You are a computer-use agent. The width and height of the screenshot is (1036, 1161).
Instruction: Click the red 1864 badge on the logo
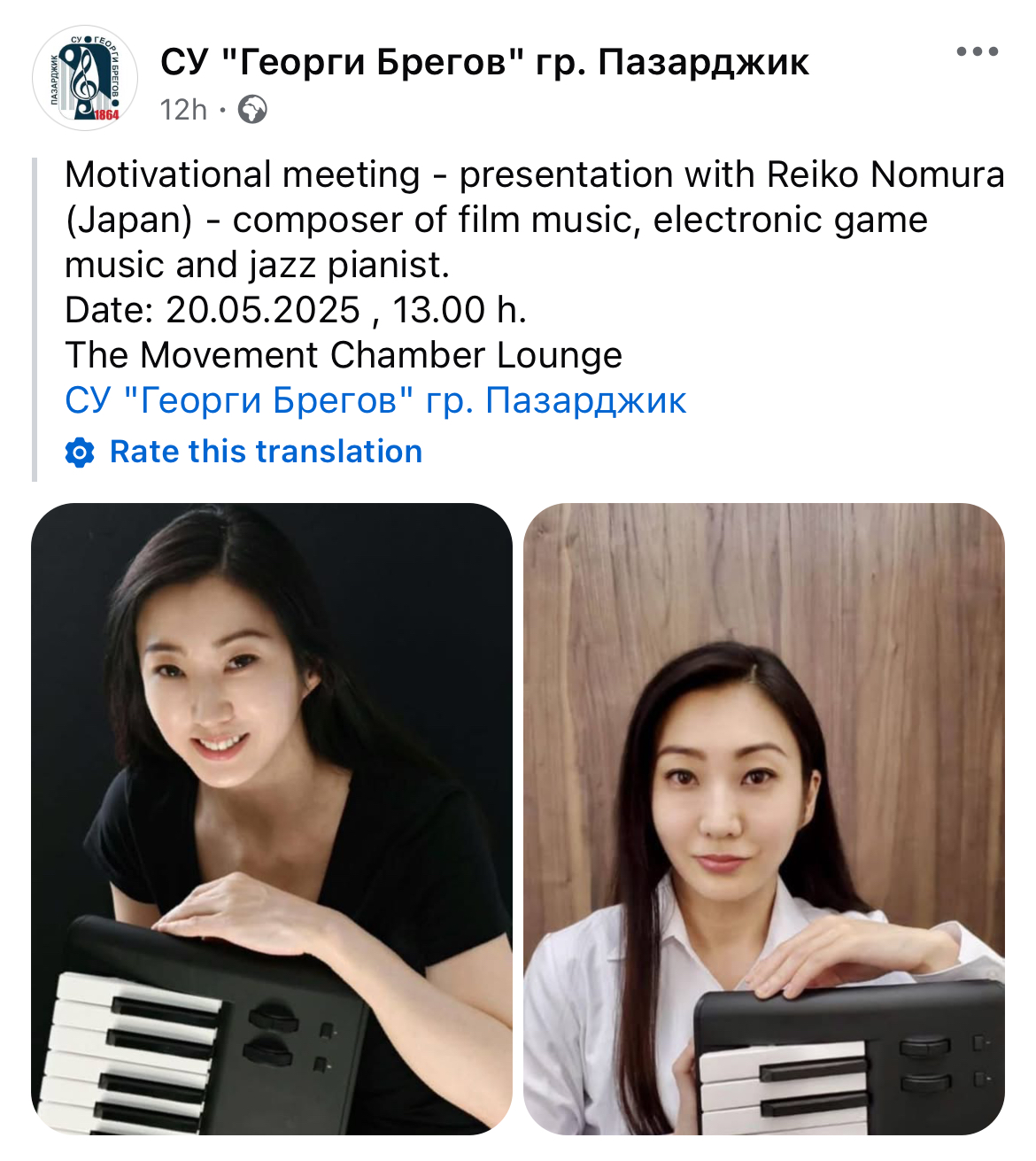click(x=106, y=114)
